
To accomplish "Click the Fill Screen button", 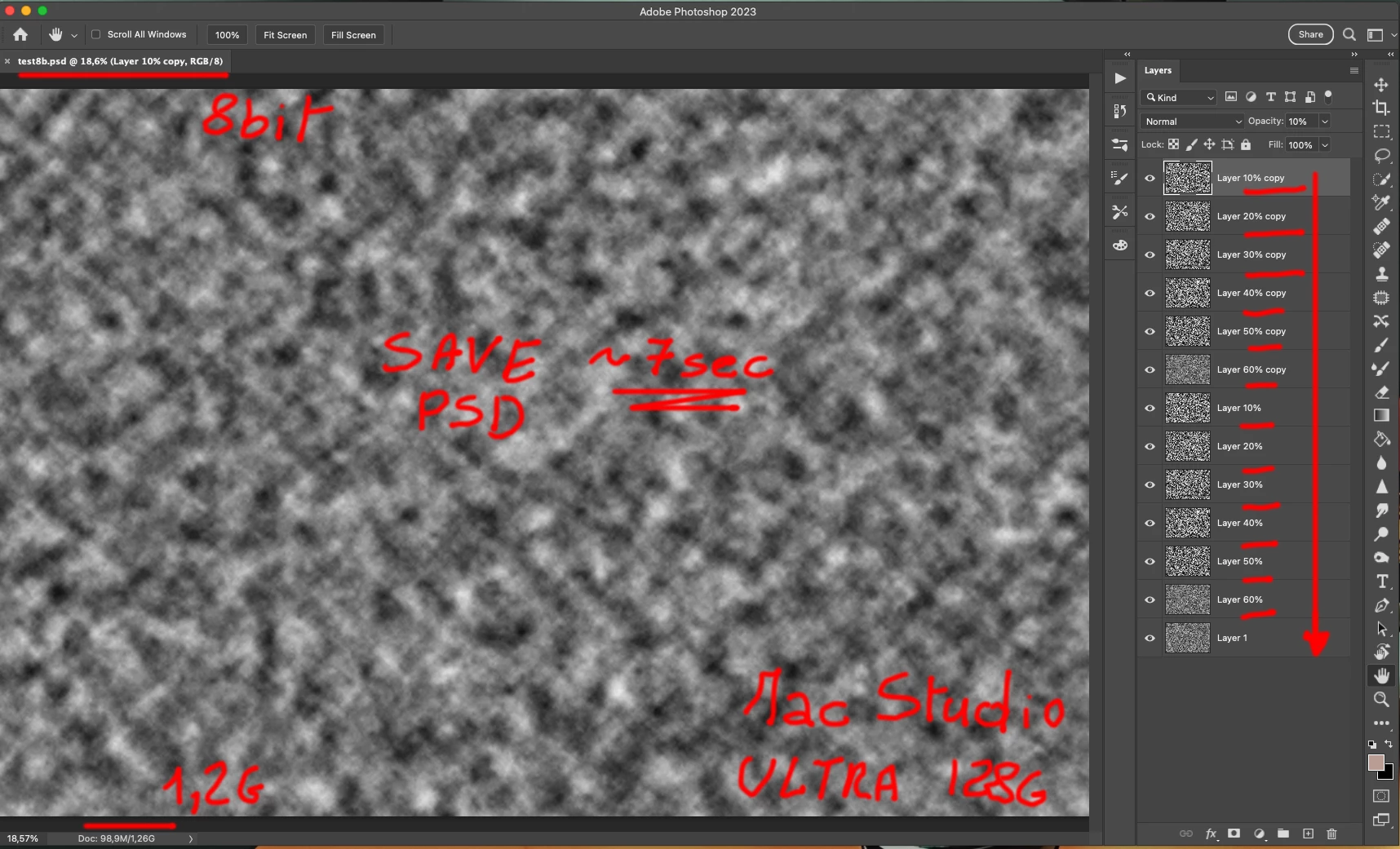I will (353, 35).
